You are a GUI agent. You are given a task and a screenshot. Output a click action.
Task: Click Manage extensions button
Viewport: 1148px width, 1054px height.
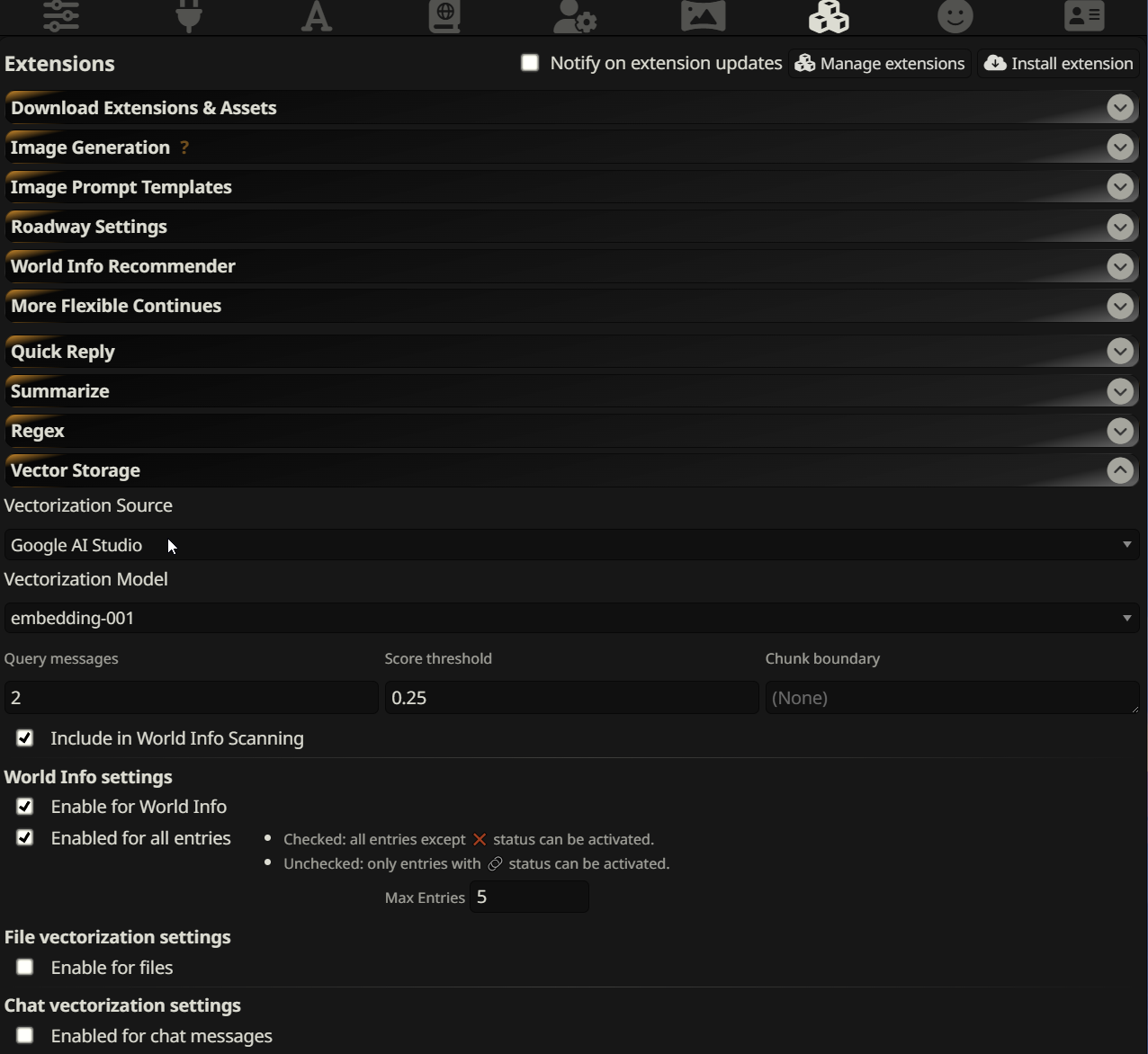pos(880,63)
